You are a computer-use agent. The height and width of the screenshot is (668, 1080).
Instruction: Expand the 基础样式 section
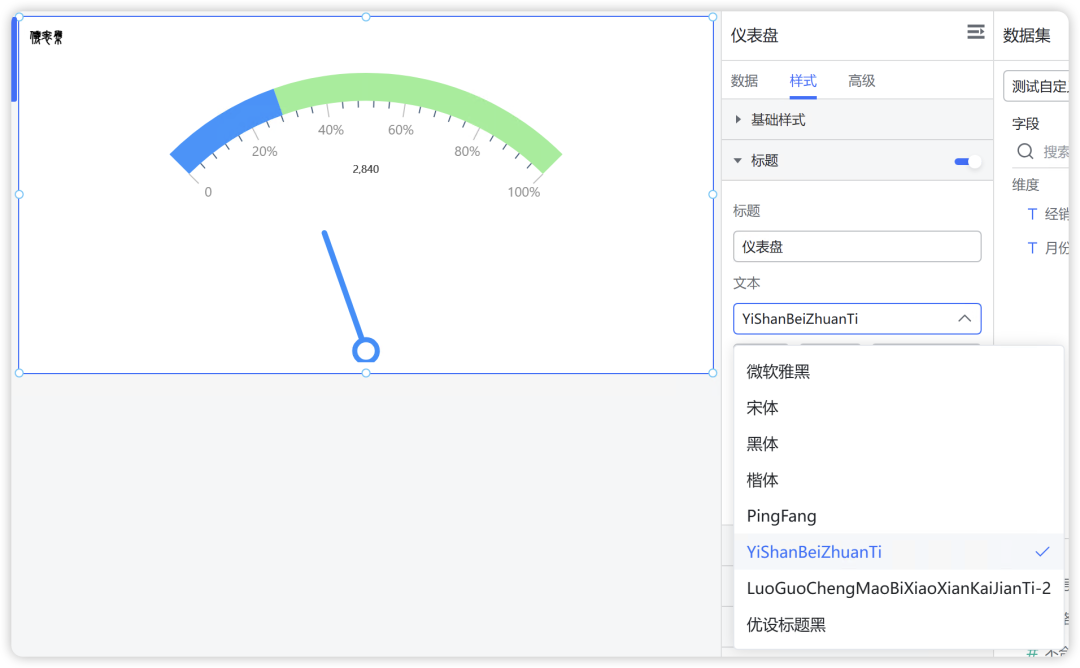[x=738, y=120]
